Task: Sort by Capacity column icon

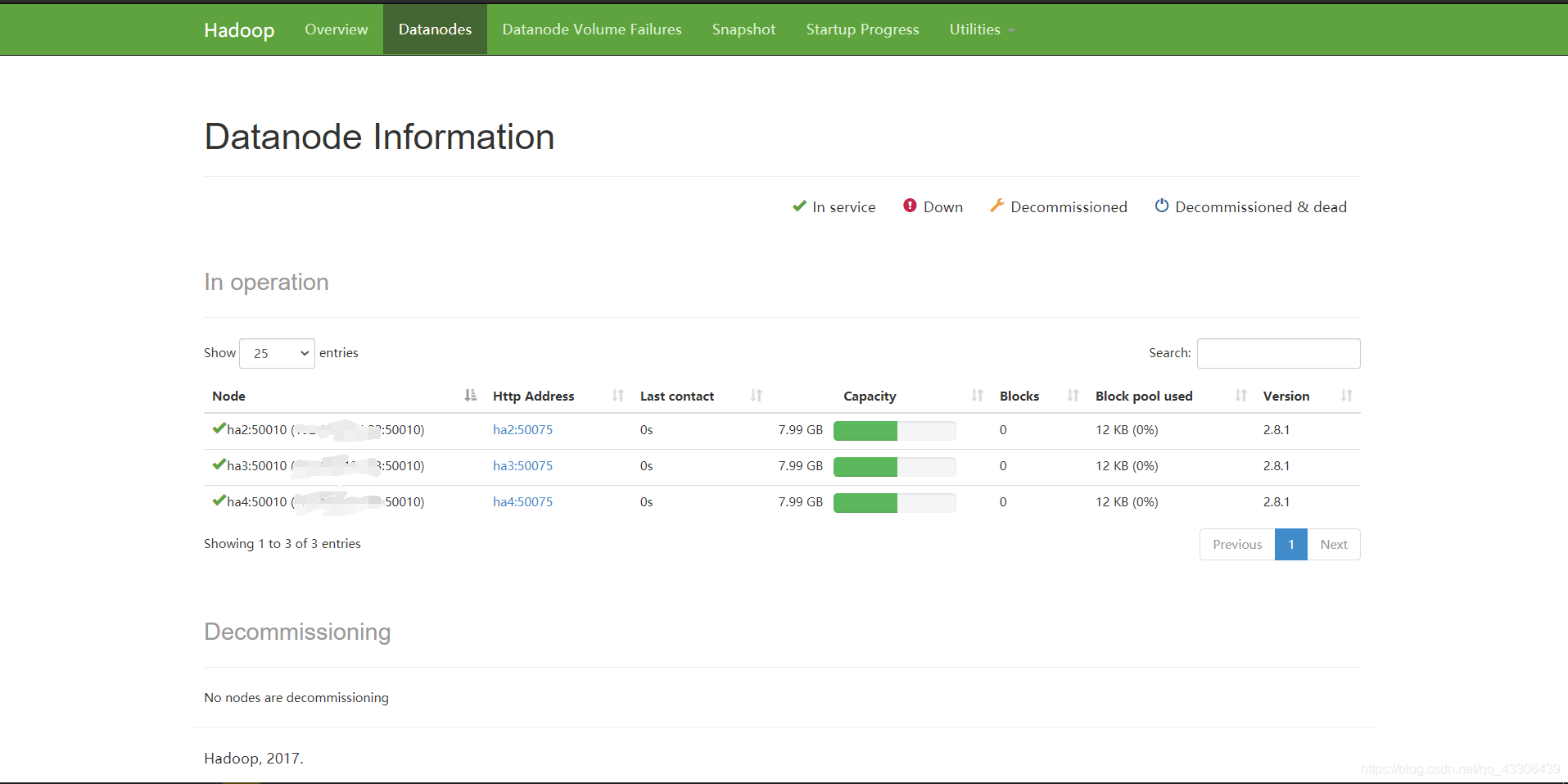Action: pos(978,396)
